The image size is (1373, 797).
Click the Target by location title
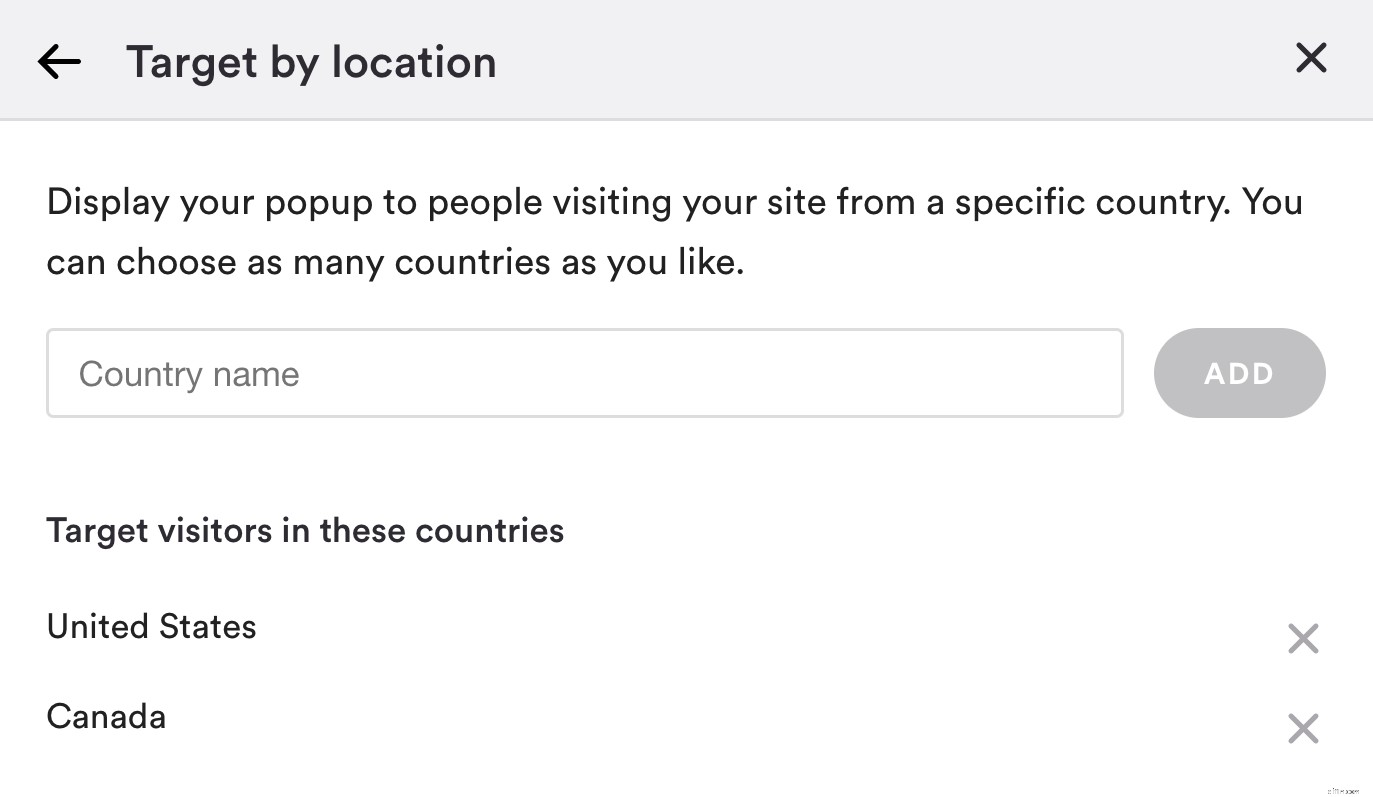(x=310, y=61)
